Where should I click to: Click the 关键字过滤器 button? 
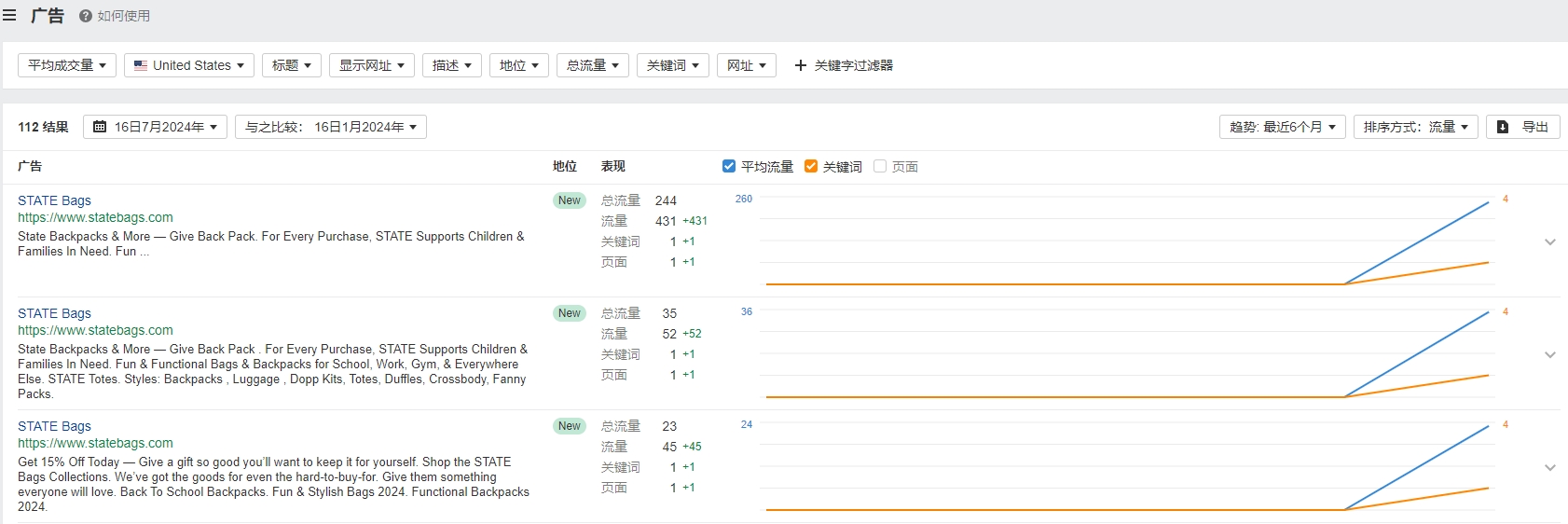844,65
